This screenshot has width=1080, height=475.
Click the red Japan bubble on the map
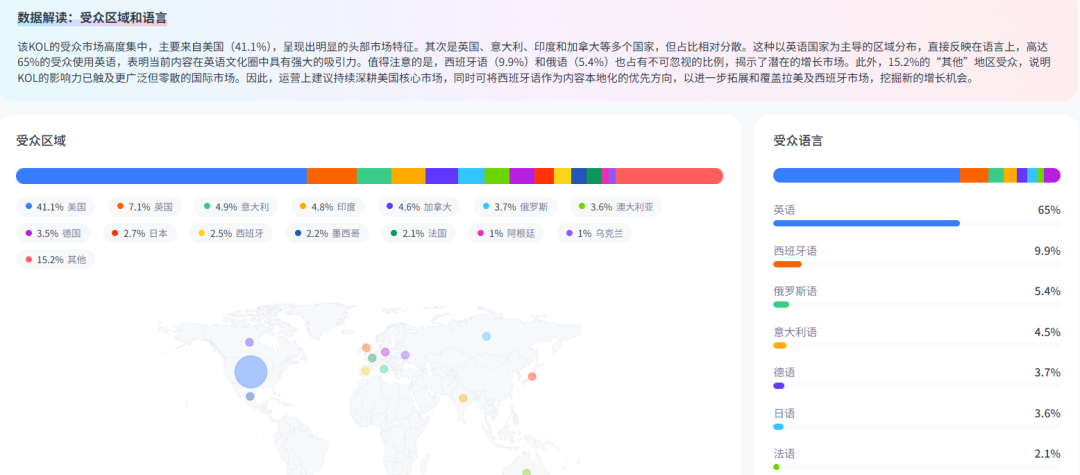[532, 376]
